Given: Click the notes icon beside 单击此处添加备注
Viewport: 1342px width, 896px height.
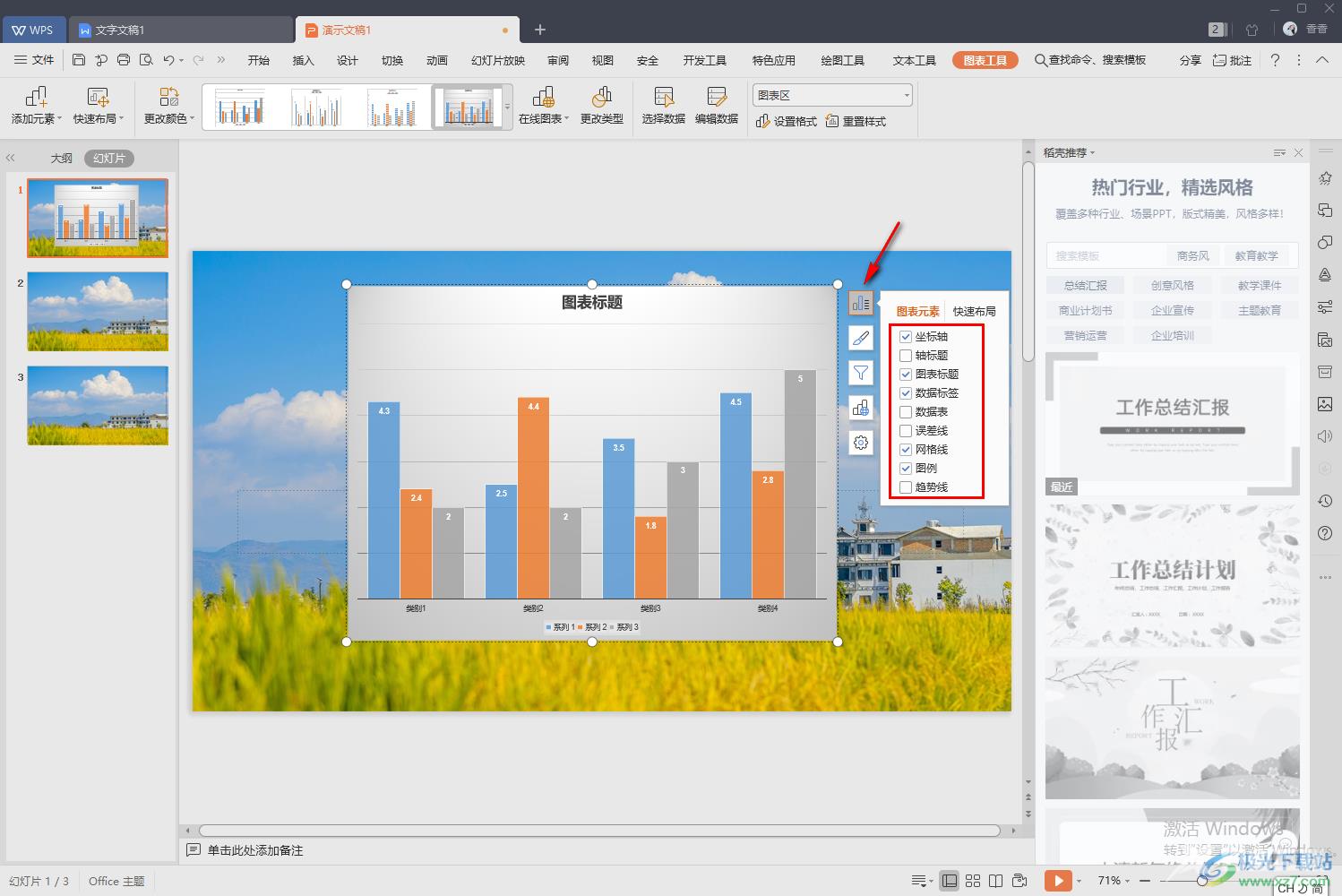Looking at the screenshot, I should point(193,849).
